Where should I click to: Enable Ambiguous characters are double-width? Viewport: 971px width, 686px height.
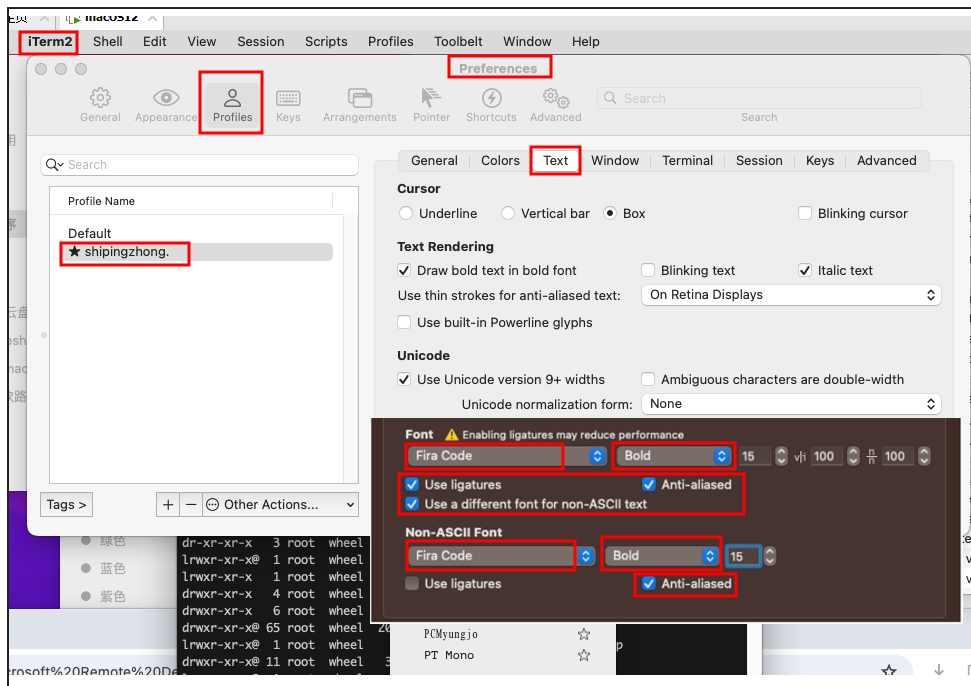[648, 380]
